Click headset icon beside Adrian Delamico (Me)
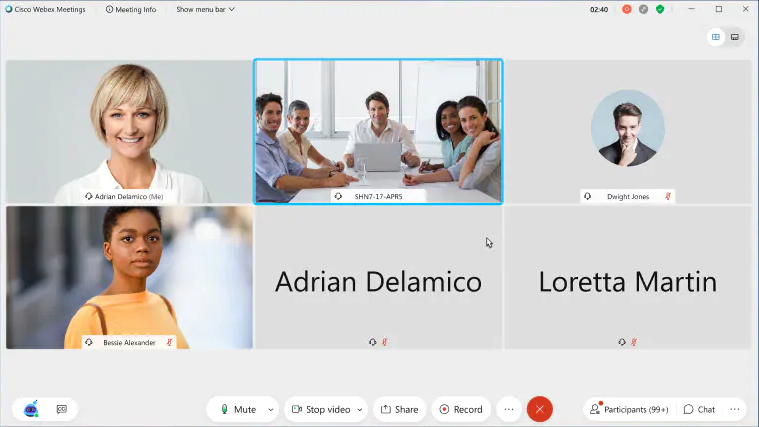The image size is (759, 427). click(89, 196)
